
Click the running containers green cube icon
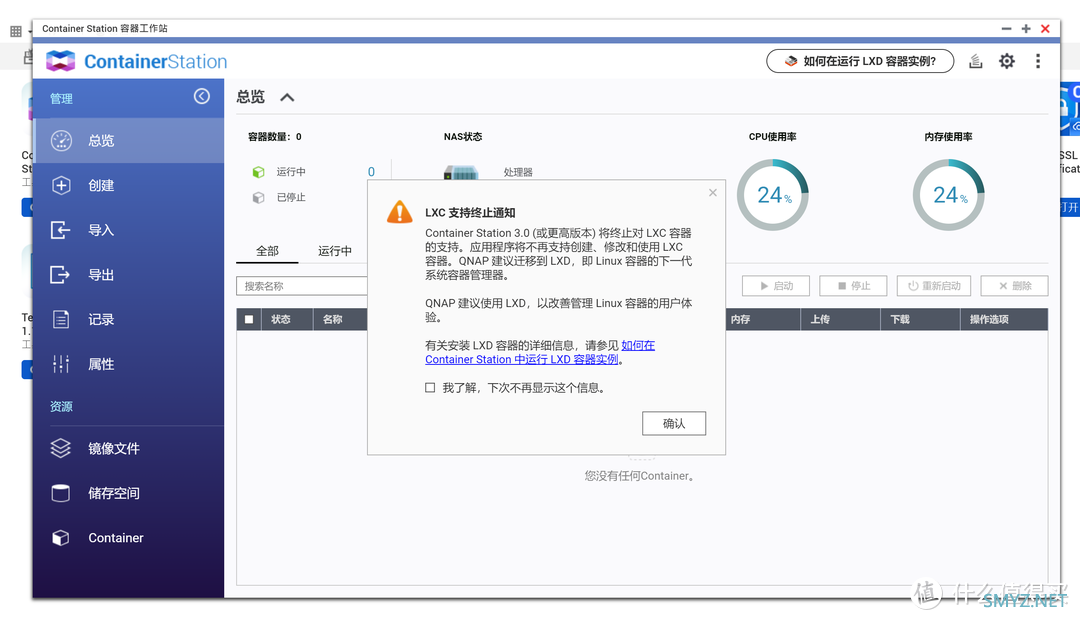point(258,172)
